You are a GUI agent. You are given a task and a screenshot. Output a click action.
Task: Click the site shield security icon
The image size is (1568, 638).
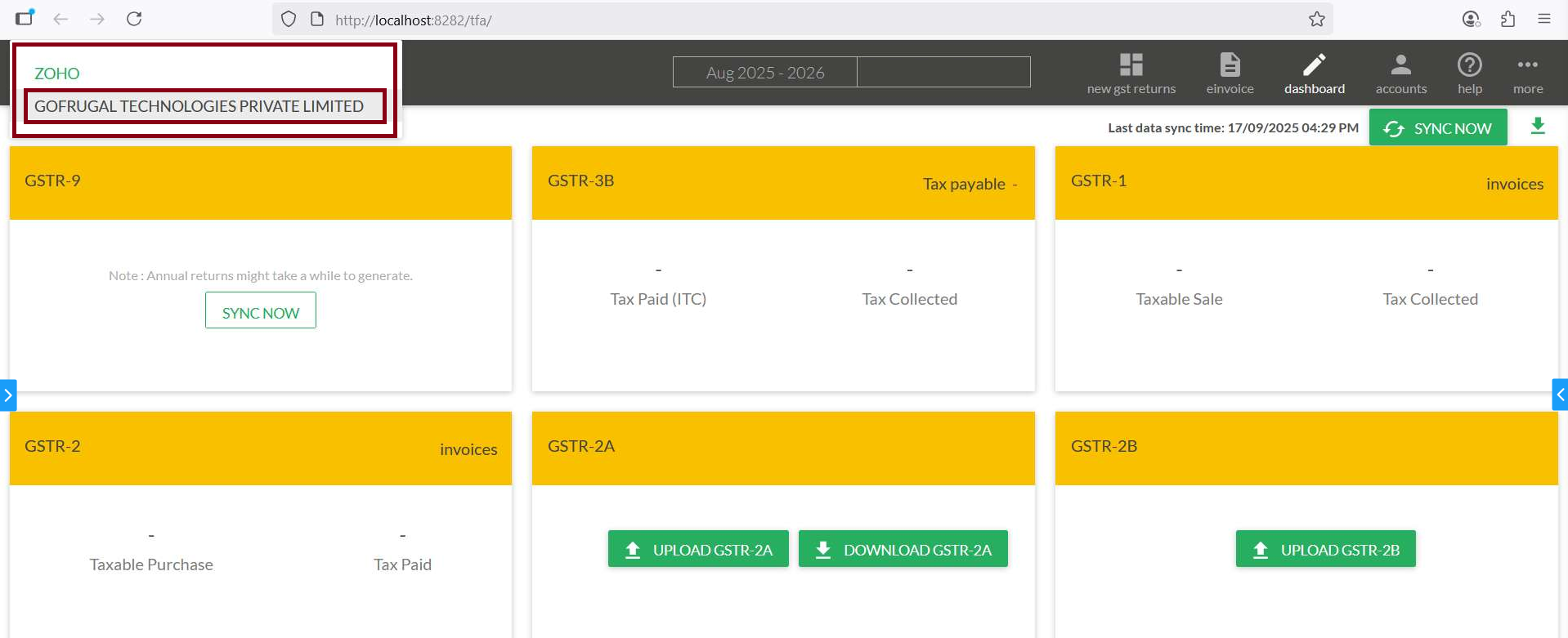coord(289,19)
